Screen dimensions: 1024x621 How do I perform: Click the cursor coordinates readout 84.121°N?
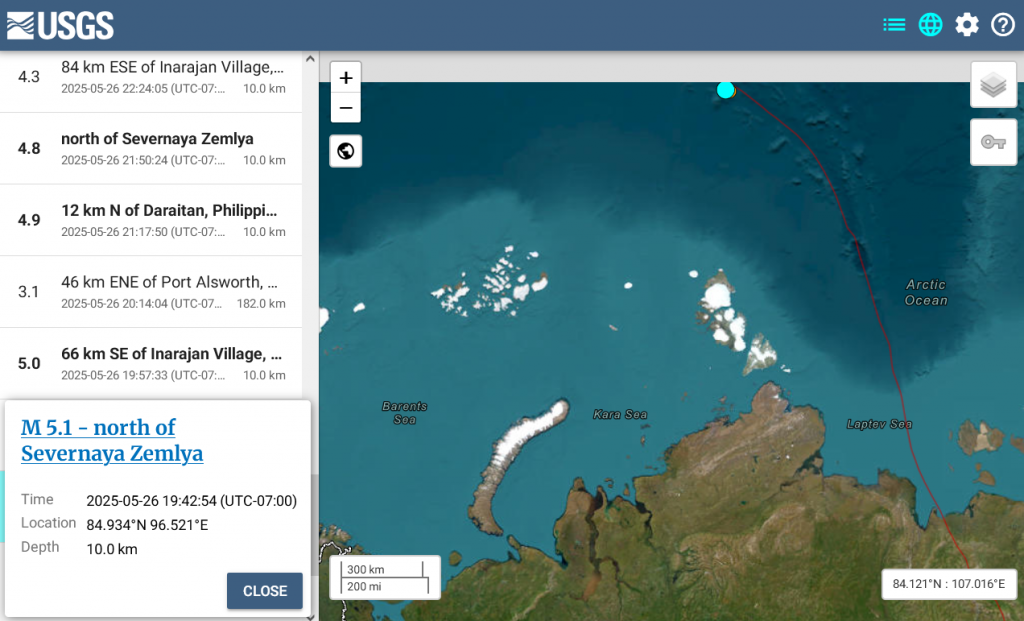pyautogui.click(x=948, y=584)
